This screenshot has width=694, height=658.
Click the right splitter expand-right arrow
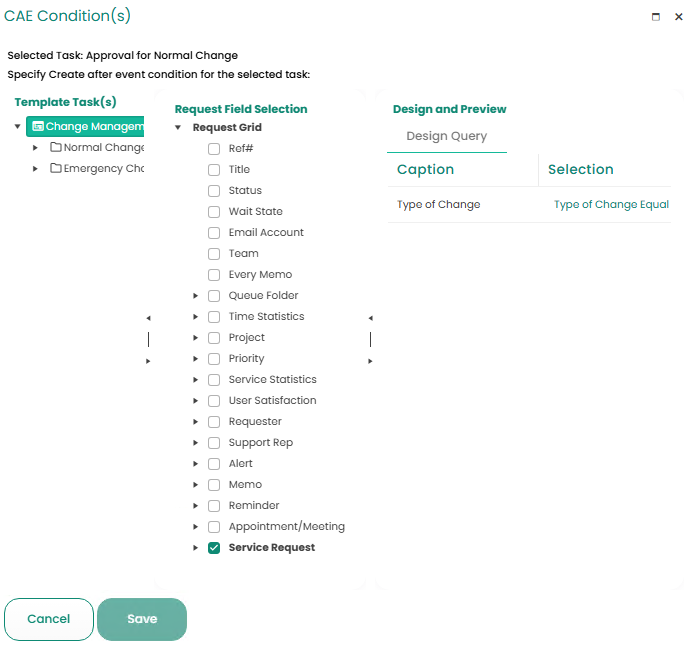click(370, 360)
